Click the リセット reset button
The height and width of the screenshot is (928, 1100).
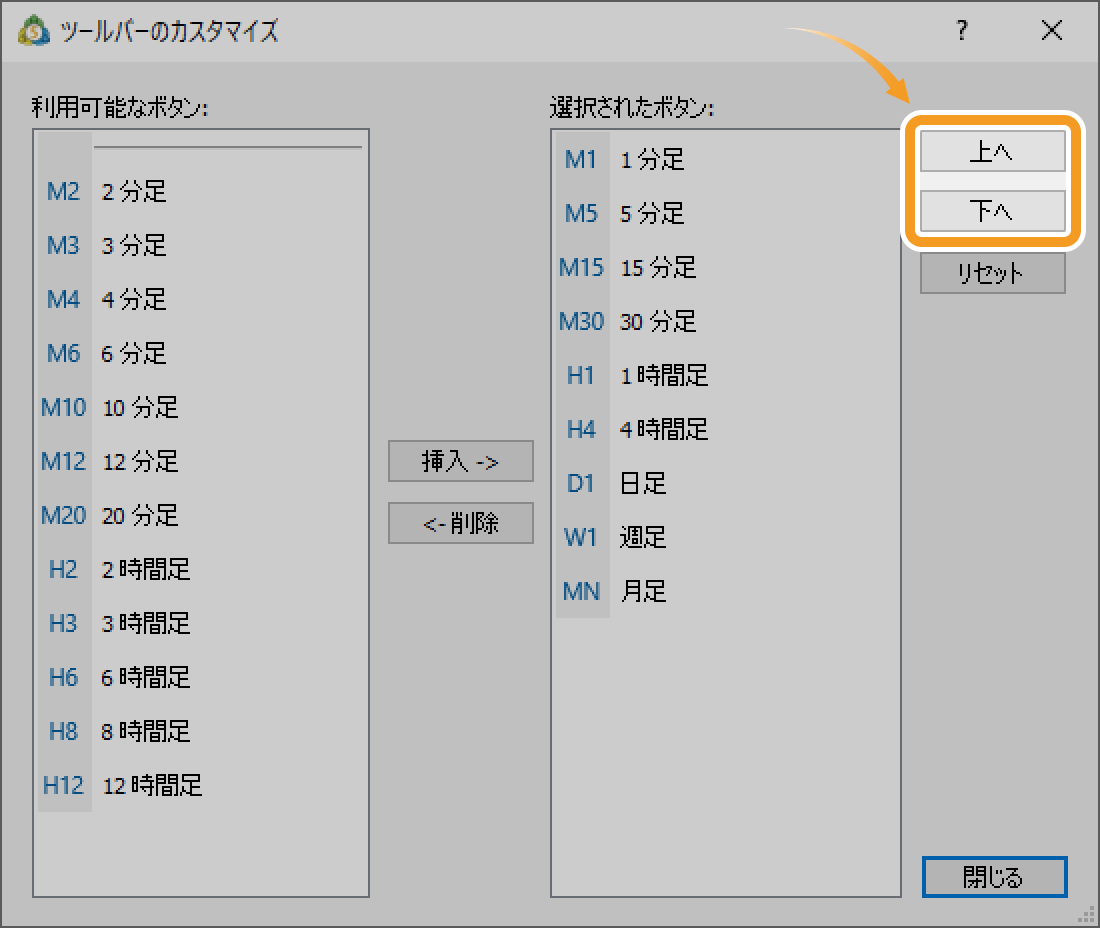pos(993,273)
